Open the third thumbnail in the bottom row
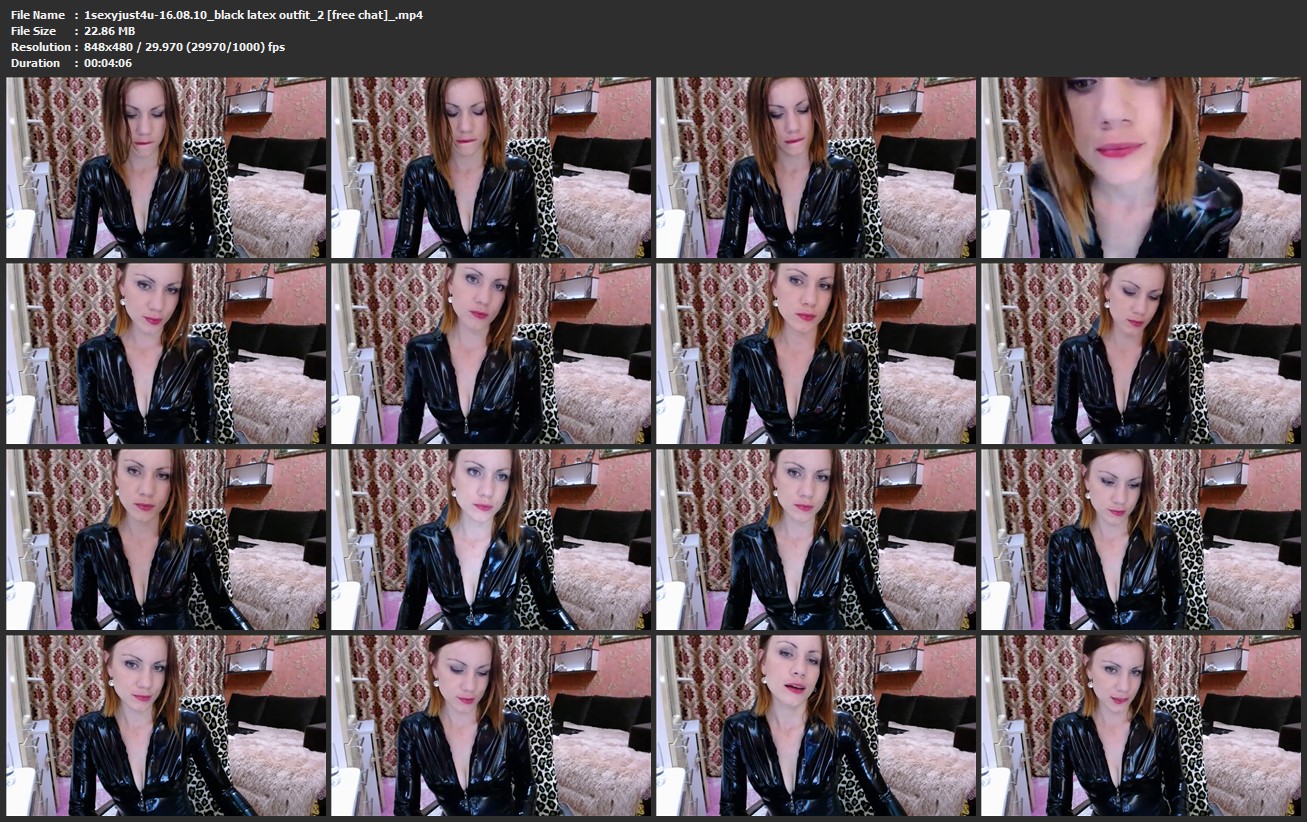The height and width of the screenshot is (822, 1307). tap(816, 726)
